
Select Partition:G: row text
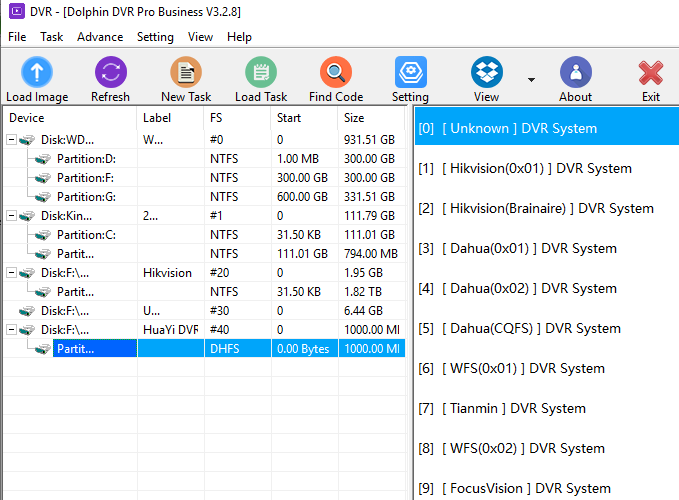86,197
